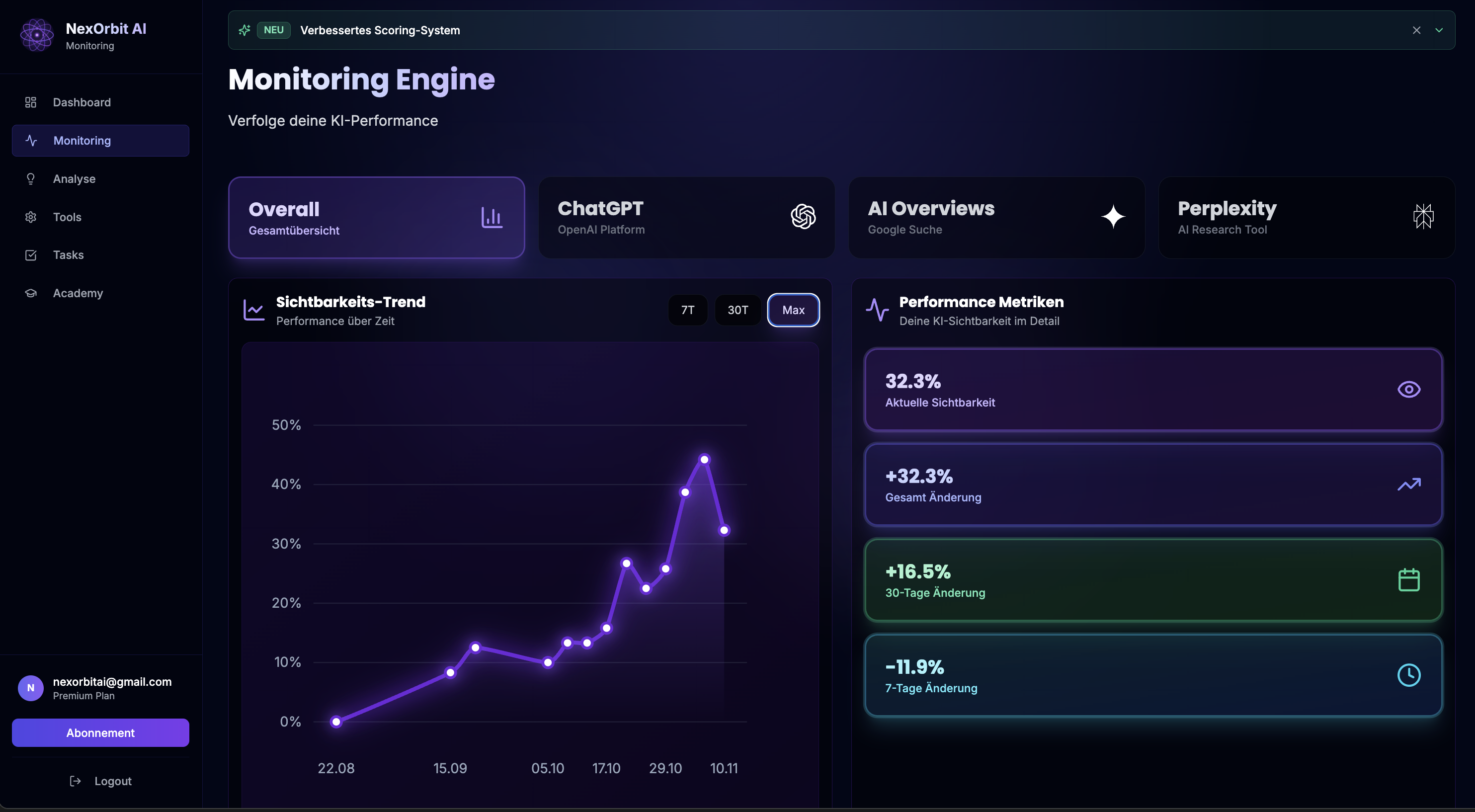Dismiss the NEU announcement banner
Screen dimensions: 1475x812
point(1416,30)
